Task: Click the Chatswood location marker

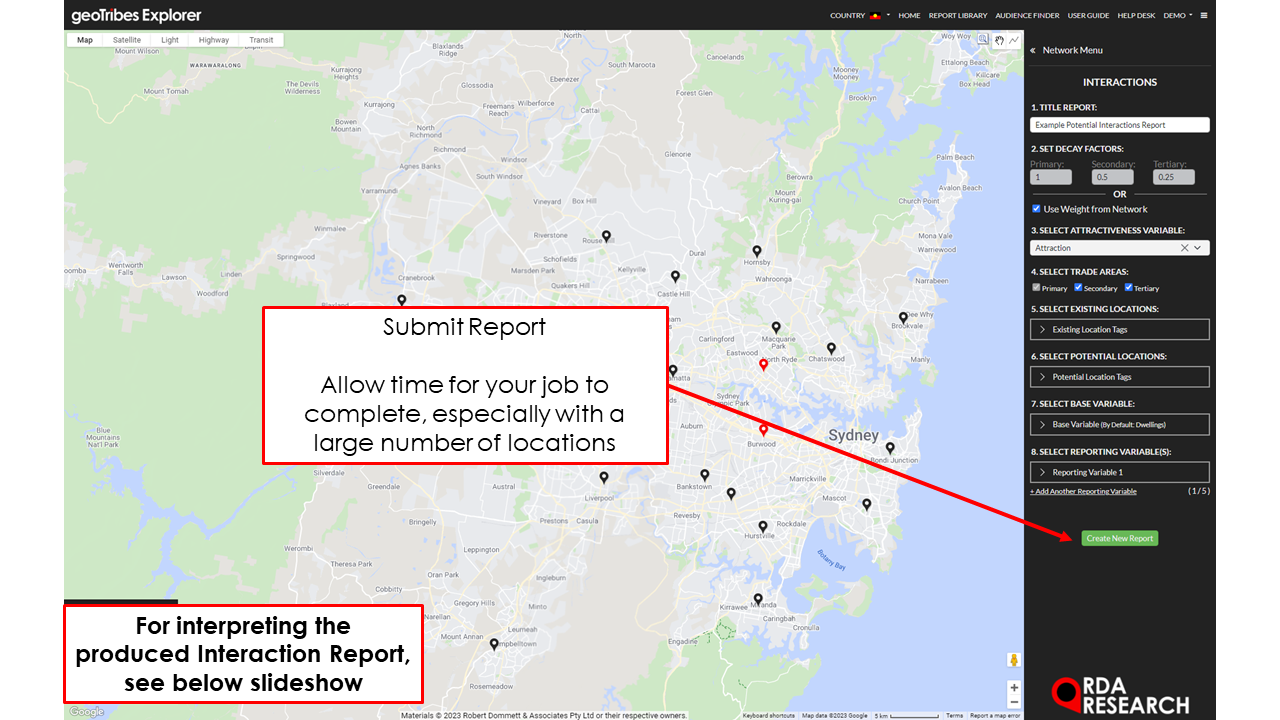Action: (x=831, y=348)
